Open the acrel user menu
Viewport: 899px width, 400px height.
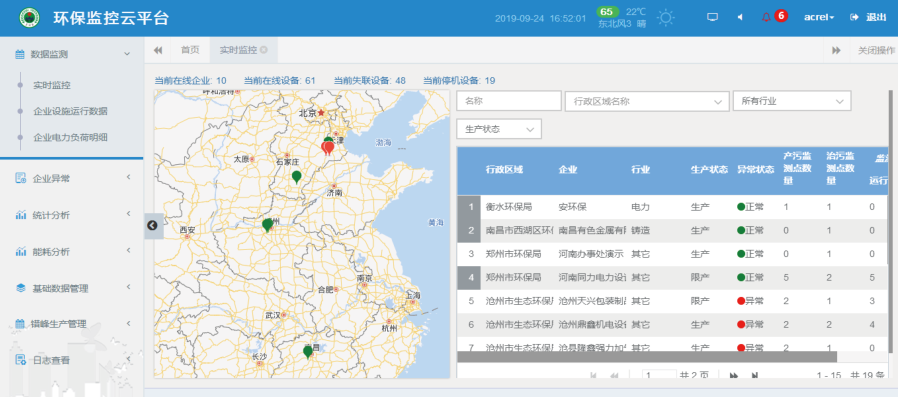pos(817,17)
